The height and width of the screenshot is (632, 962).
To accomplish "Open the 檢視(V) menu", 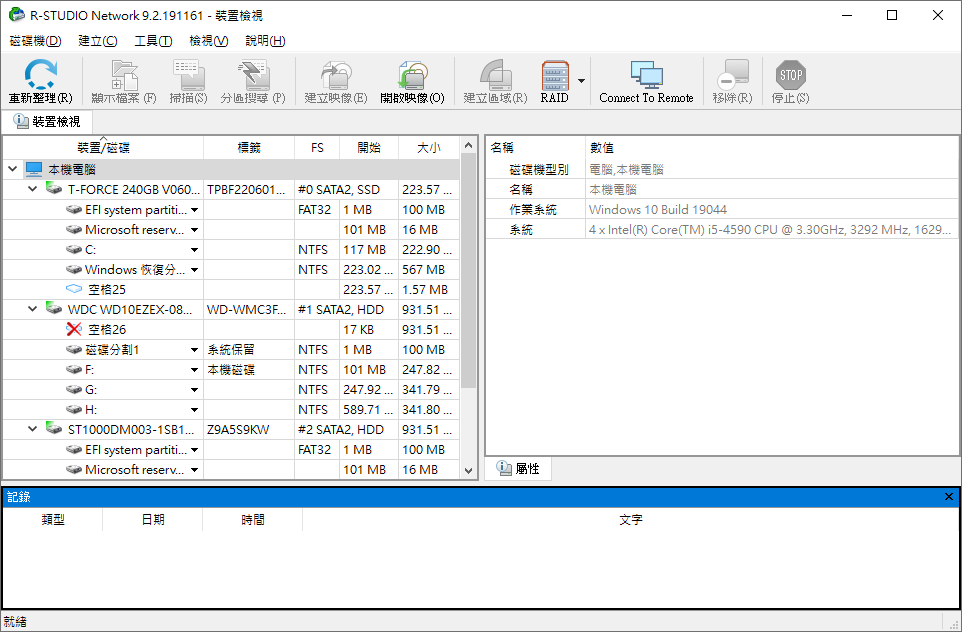I will [x=209, y=40].
